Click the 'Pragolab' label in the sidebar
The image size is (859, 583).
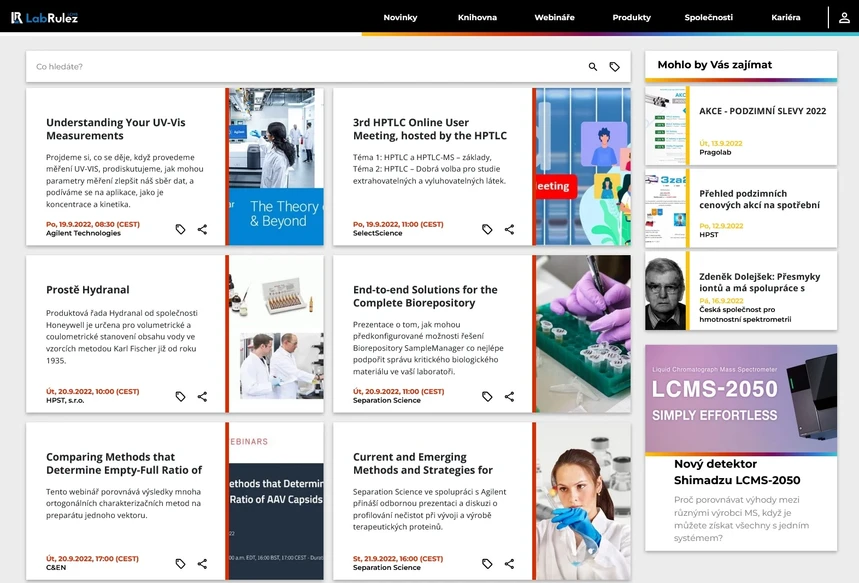click(715, 152)
